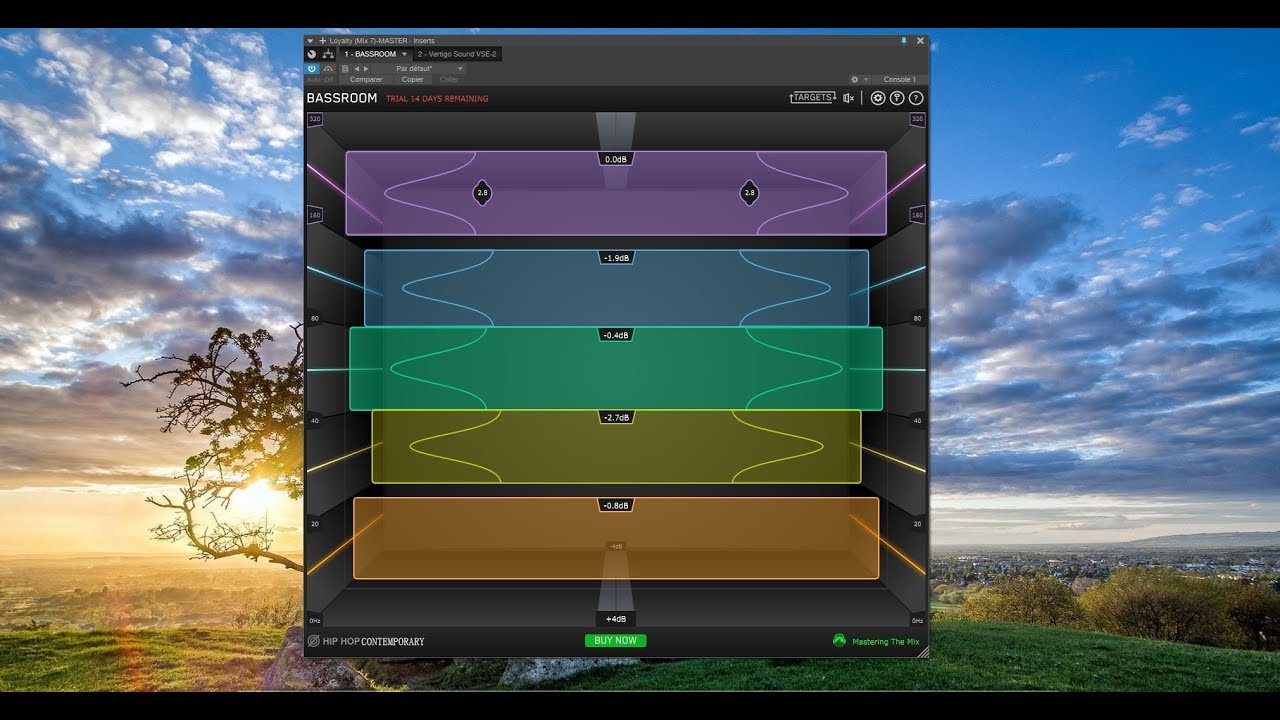
Task: Open the 'Par défaut' preset dropdown
Action: (418, 68)
